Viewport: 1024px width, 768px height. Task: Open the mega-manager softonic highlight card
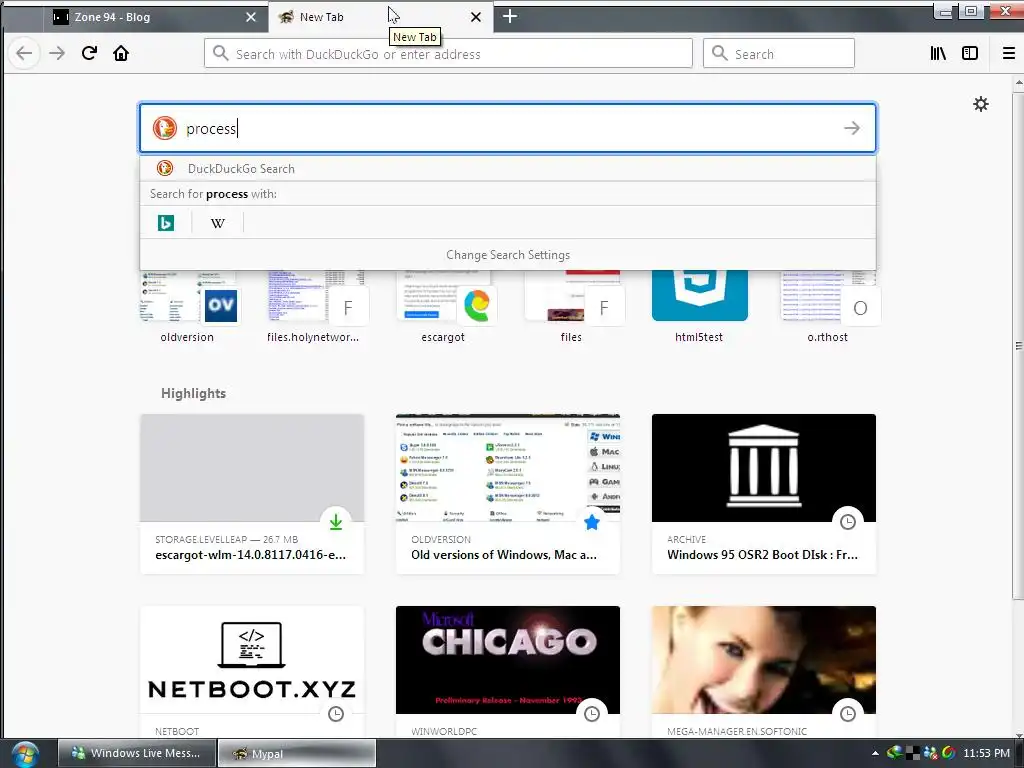coord(763,672)
